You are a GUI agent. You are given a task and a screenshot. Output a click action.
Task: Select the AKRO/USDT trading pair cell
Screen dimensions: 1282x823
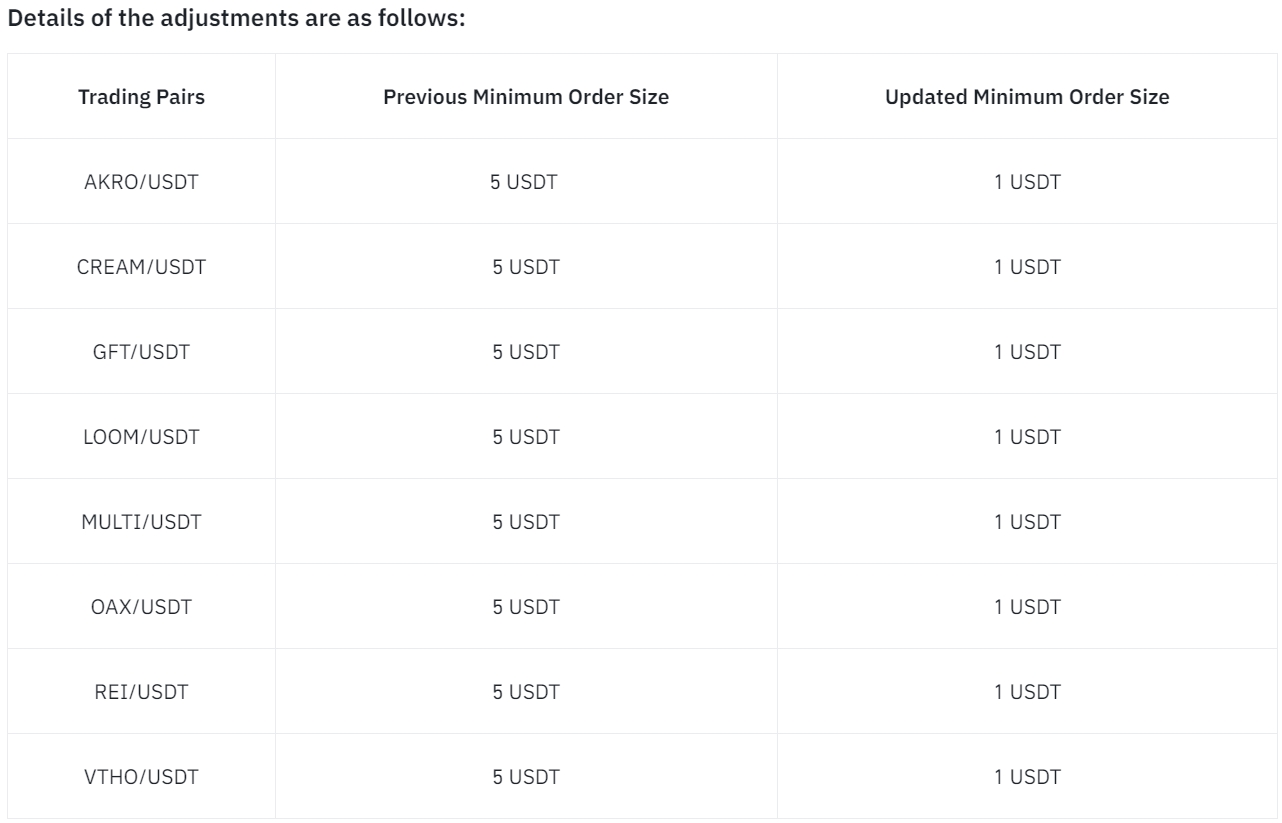pos(141,182)
